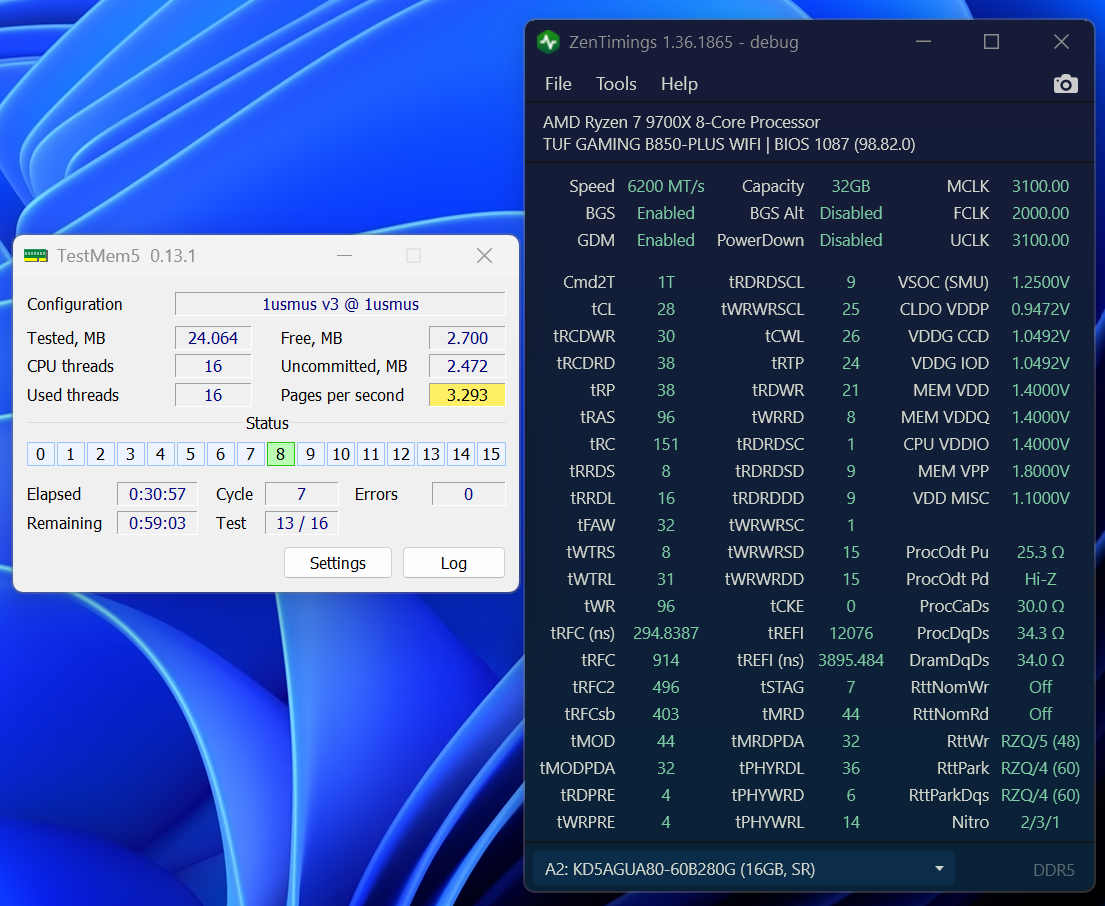Click the tRC value 151
Viewport: 1105px width, 906px height.
pyautogui.click(x=666, y=445)
